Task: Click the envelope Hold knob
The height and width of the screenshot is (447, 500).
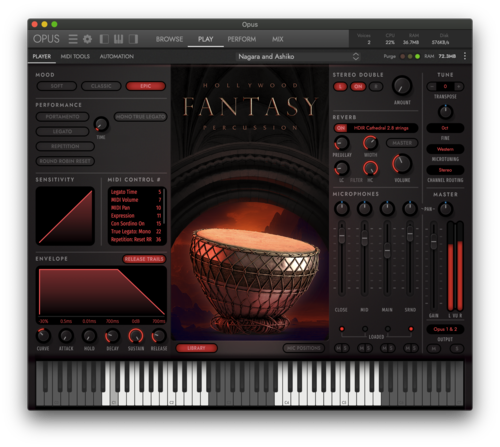Action: click(x=89, y=336)
